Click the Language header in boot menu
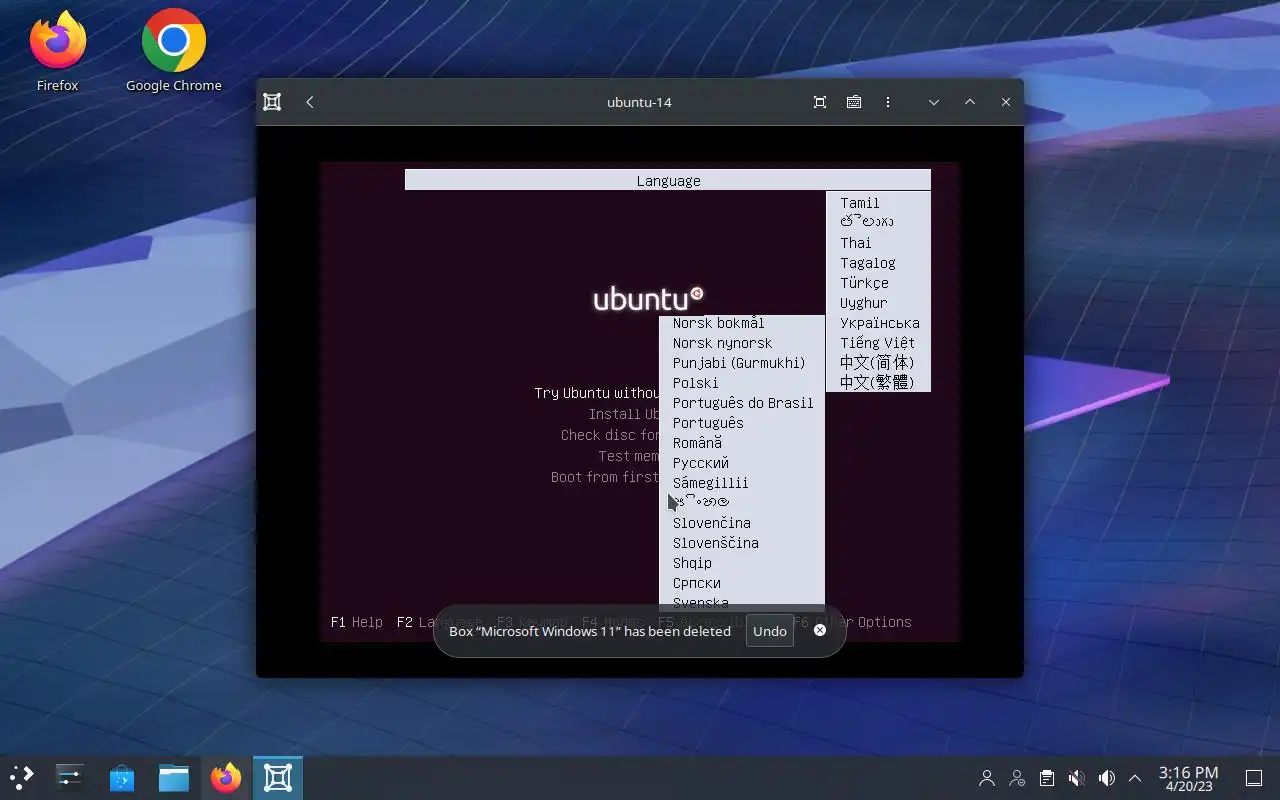Viewport: 1280px width, 800px height. pos(668,181)
